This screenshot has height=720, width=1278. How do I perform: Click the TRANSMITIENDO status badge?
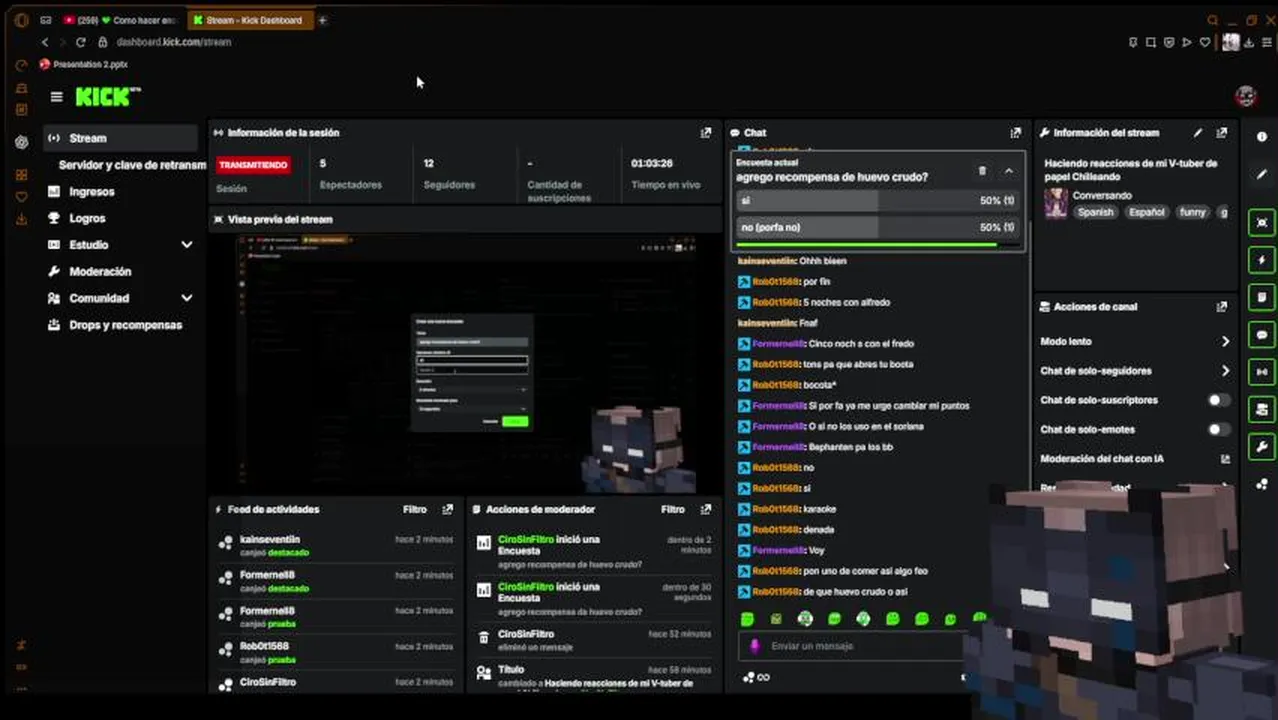(253, 164)
